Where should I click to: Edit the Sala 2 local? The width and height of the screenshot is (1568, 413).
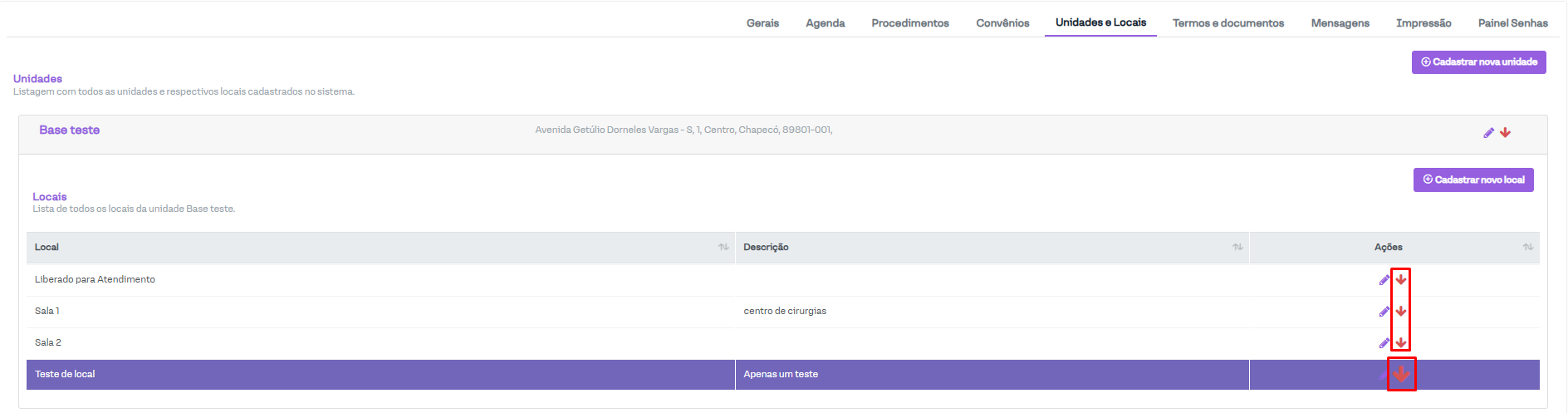point(1384,343)
